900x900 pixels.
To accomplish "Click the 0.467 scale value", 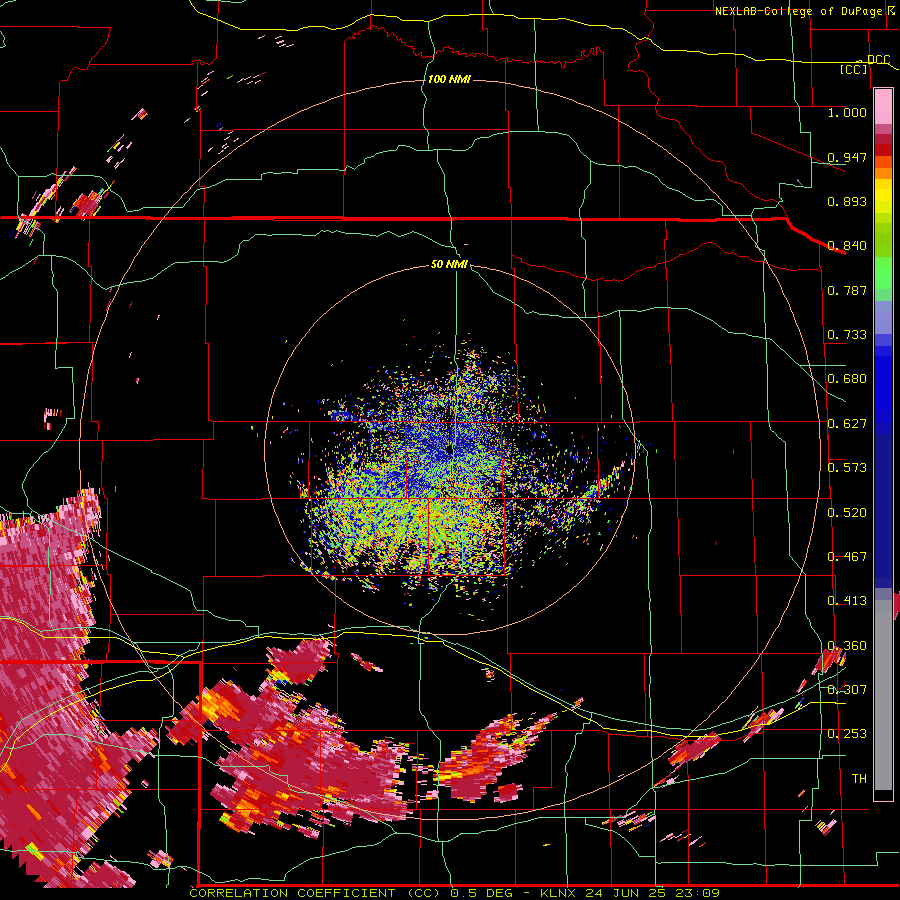I will [847, 557].
